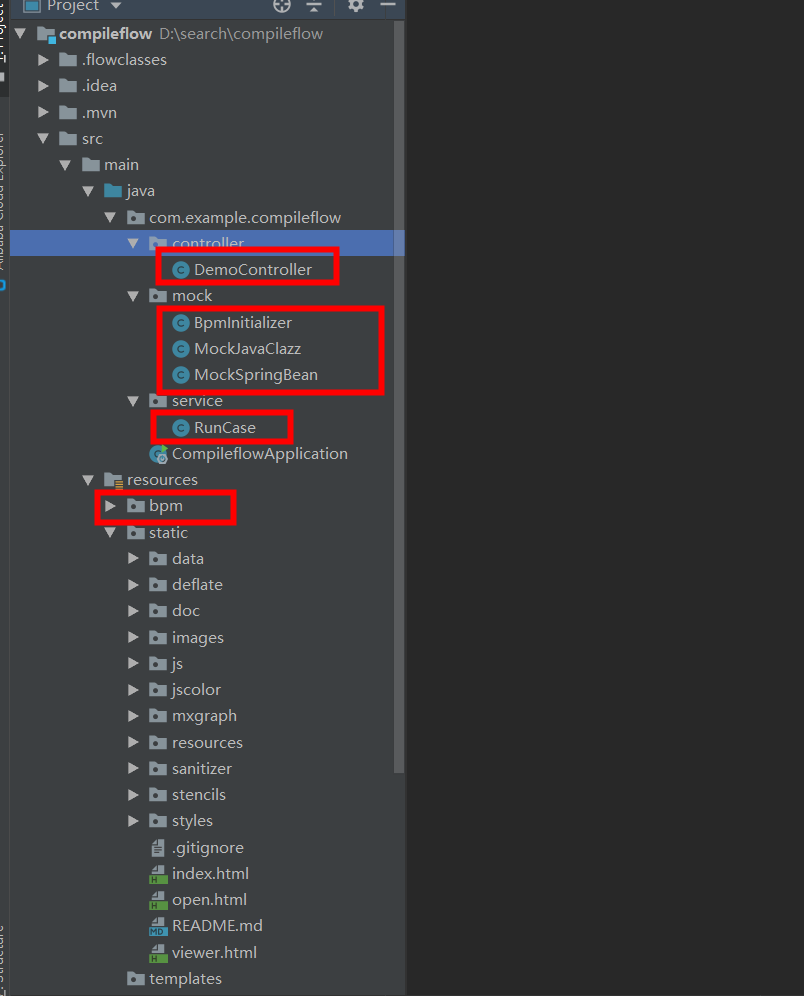The height and width of the screenshot is (996, 804).
Task: Click the Markdown icon next to README.md
Action: click(158, 925)
